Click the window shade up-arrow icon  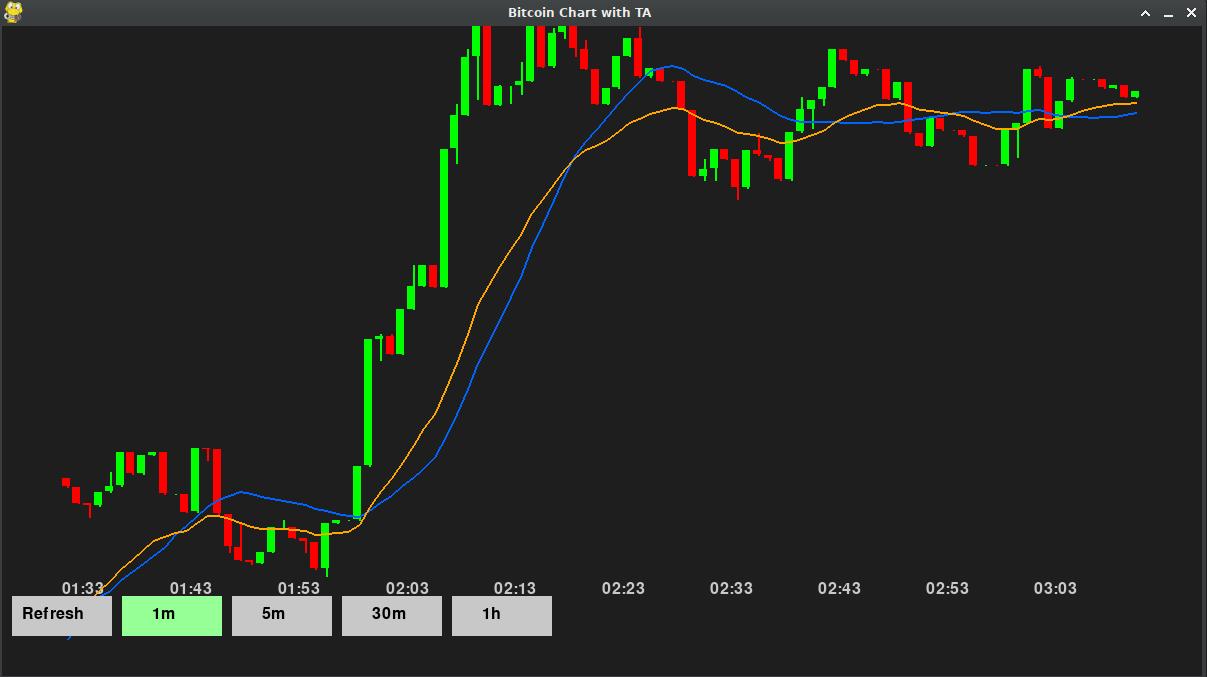1146,13
